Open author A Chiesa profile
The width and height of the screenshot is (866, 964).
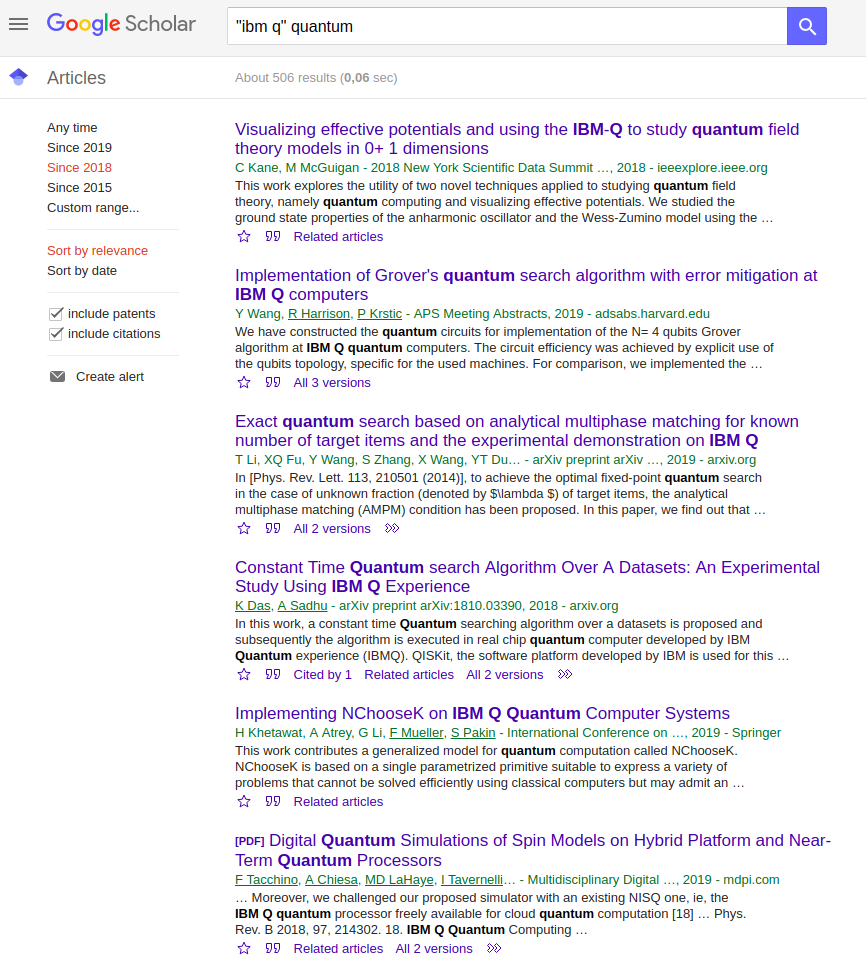click(x=331, y=879)
